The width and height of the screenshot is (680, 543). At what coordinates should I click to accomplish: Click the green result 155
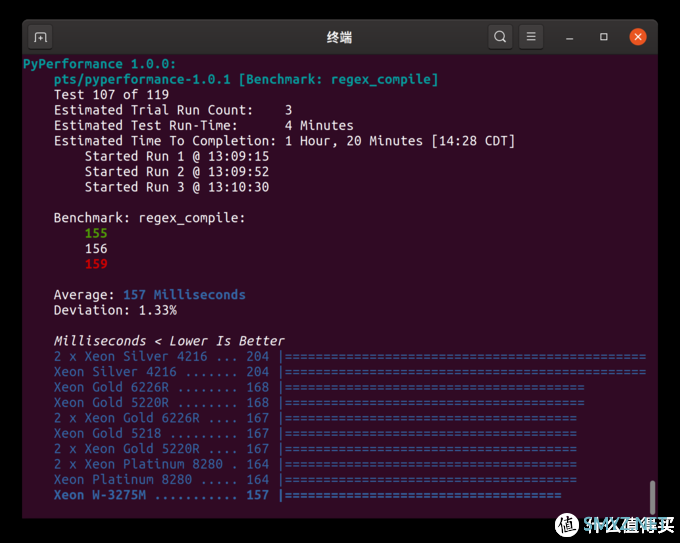[96, 233]
